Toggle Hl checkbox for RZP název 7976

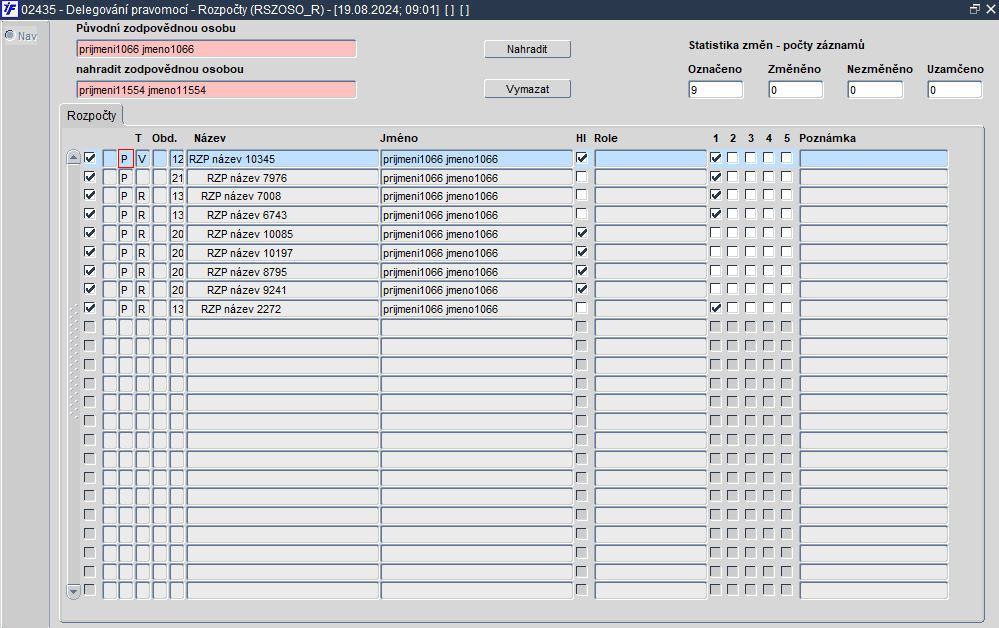pyautogui.click(x=581, y=176)
